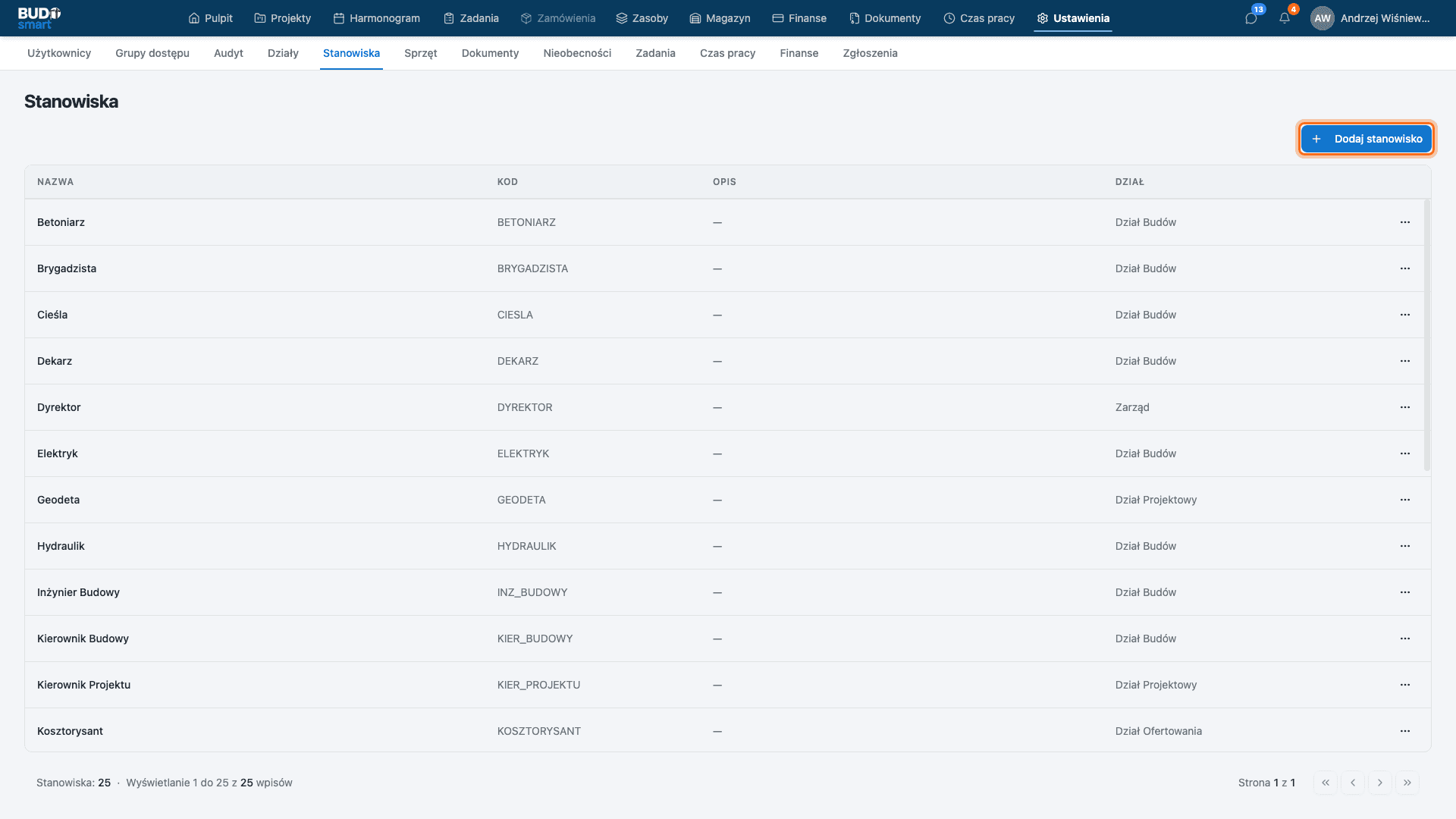This screenshot has width=1456, height=819.
Task: Select the Kosztorysant name cell
Action: tap(70, 731)
